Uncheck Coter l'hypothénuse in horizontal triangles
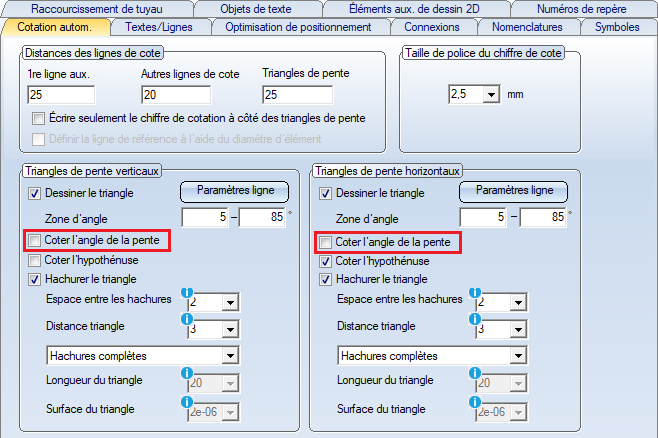Viewport: 658px width, 438px height. (x=325, y=261)
